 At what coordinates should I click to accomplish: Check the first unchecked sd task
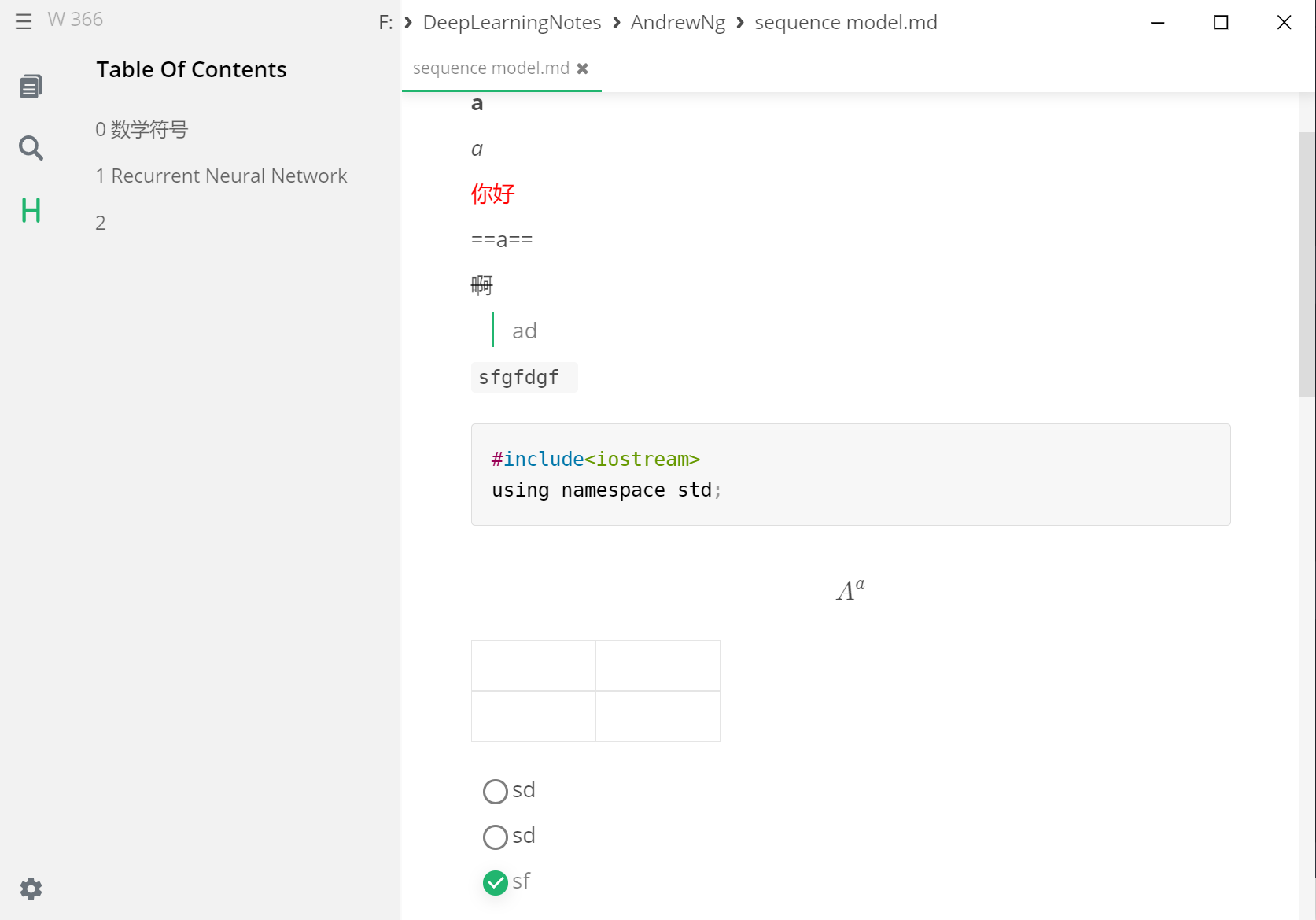tap(496, 791)
